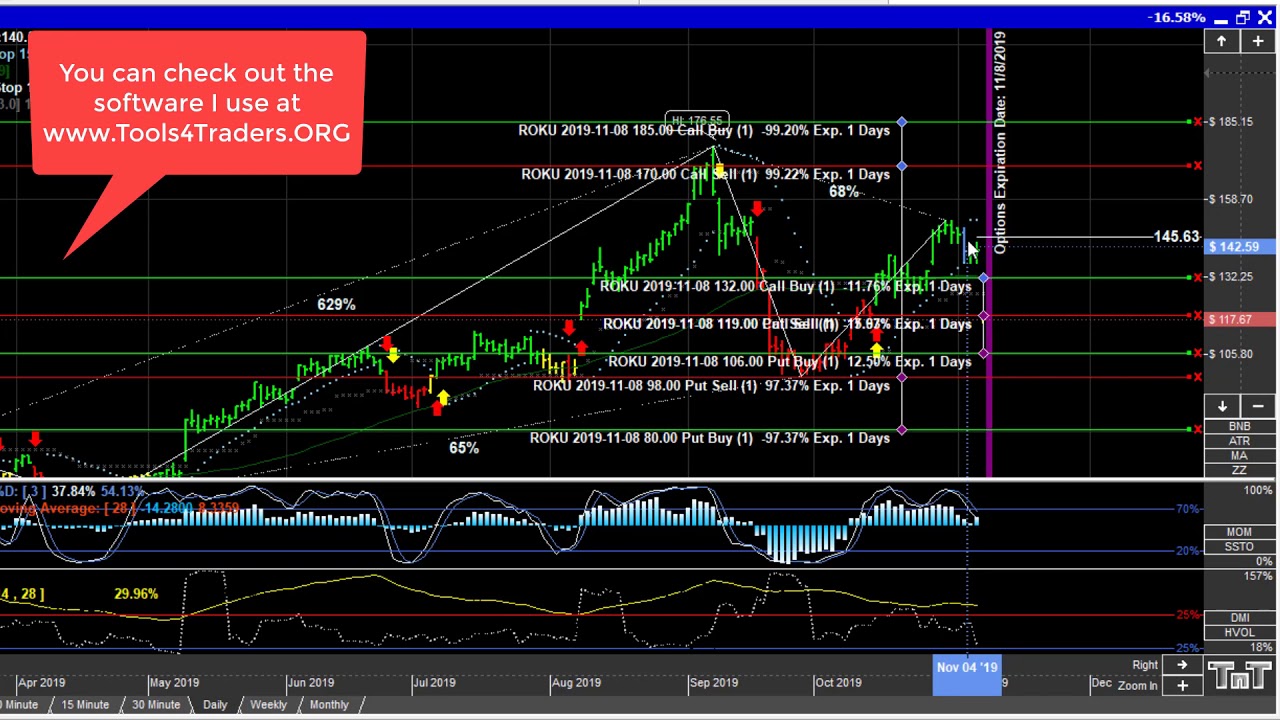
Task: Toggle the ATR indicator
Action: (x=1239, y=441)
